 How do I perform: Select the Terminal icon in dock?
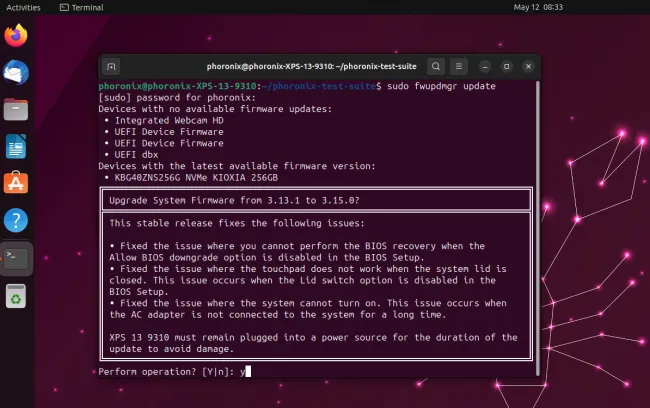tap(16, 258)
